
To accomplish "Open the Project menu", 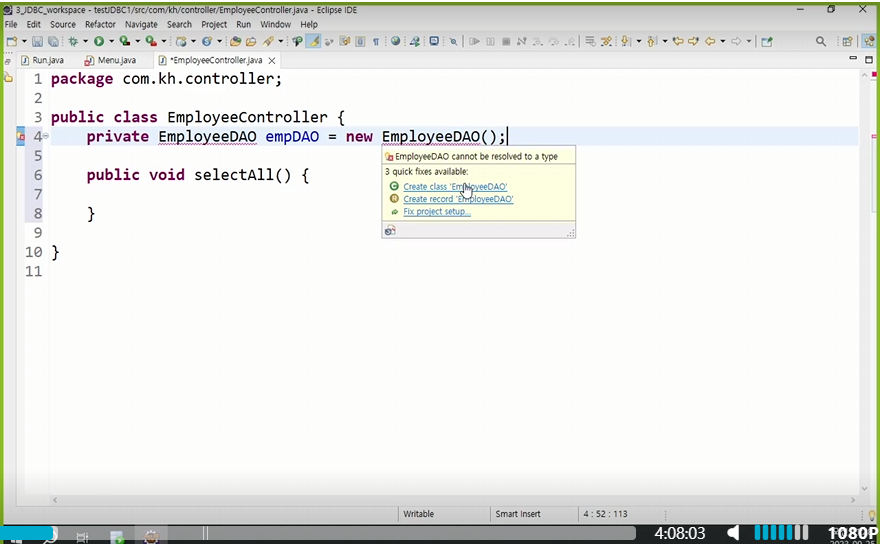I will (x=214, y=24).
